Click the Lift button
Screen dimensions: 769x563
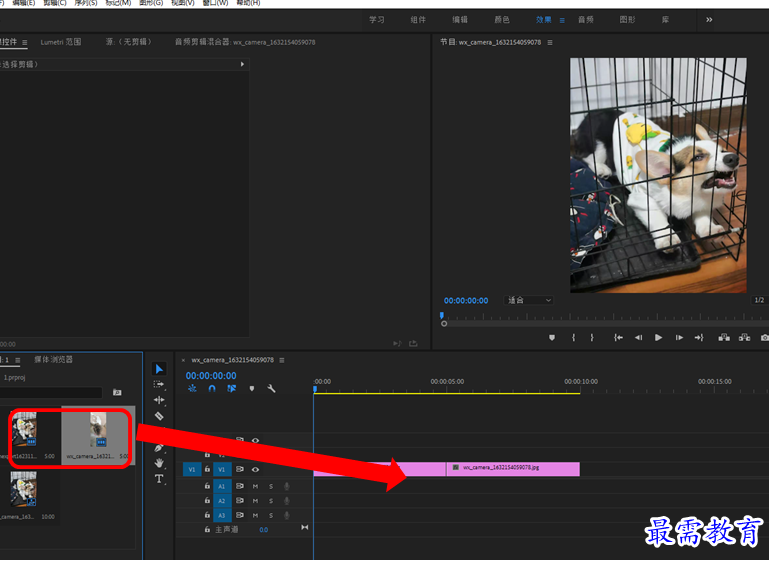tap(724, 337)
